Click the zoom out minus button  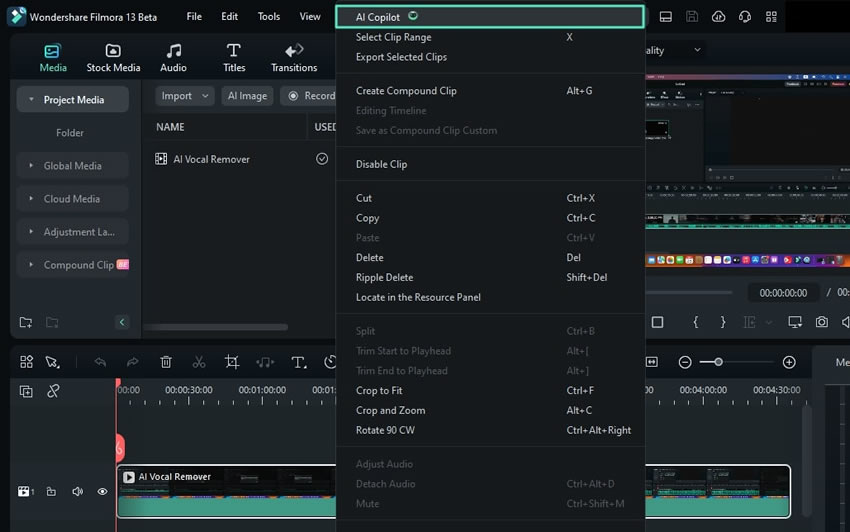pyautogui.click(x=685, y=362)
